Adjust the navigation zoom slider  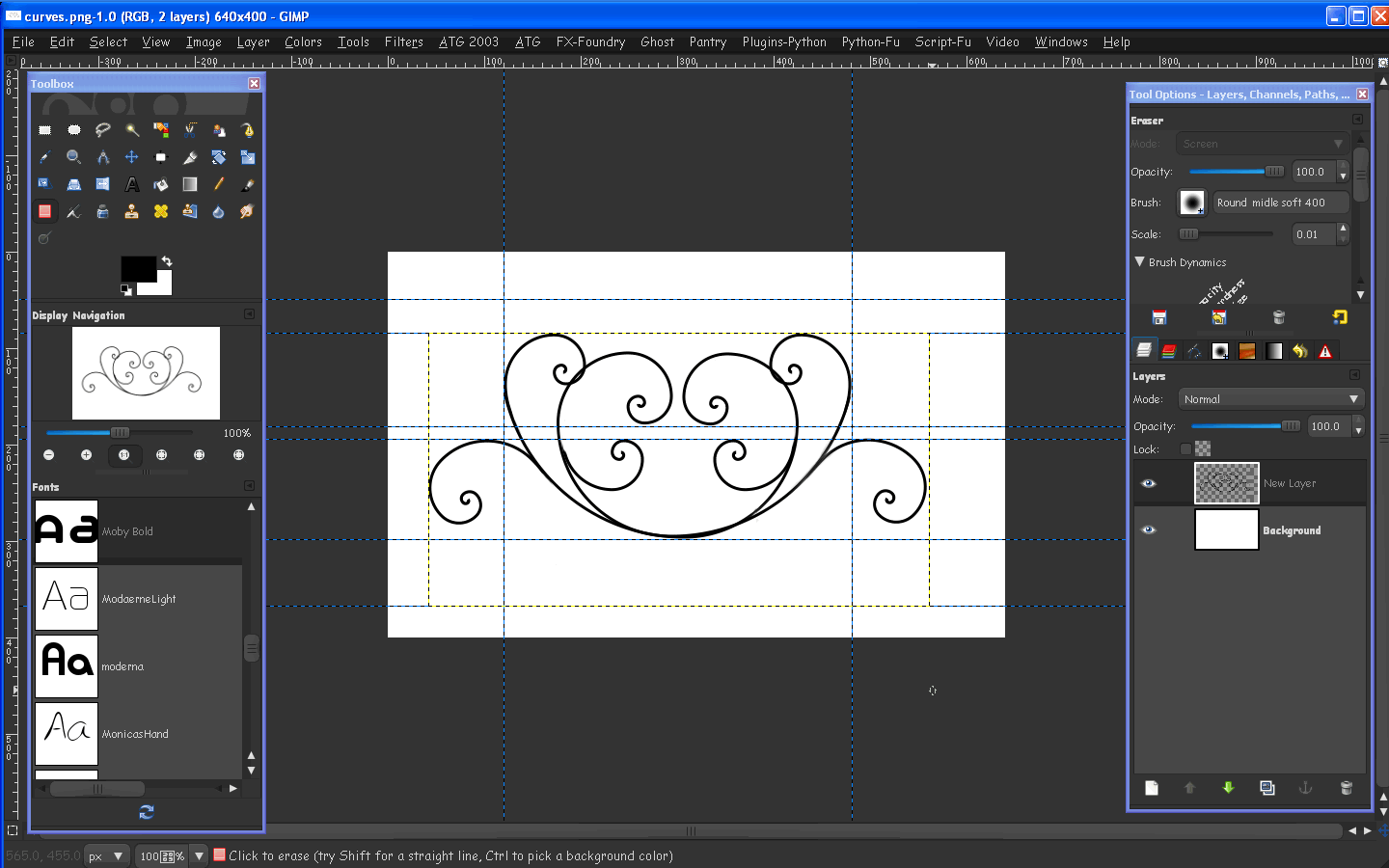pos(119,432)
